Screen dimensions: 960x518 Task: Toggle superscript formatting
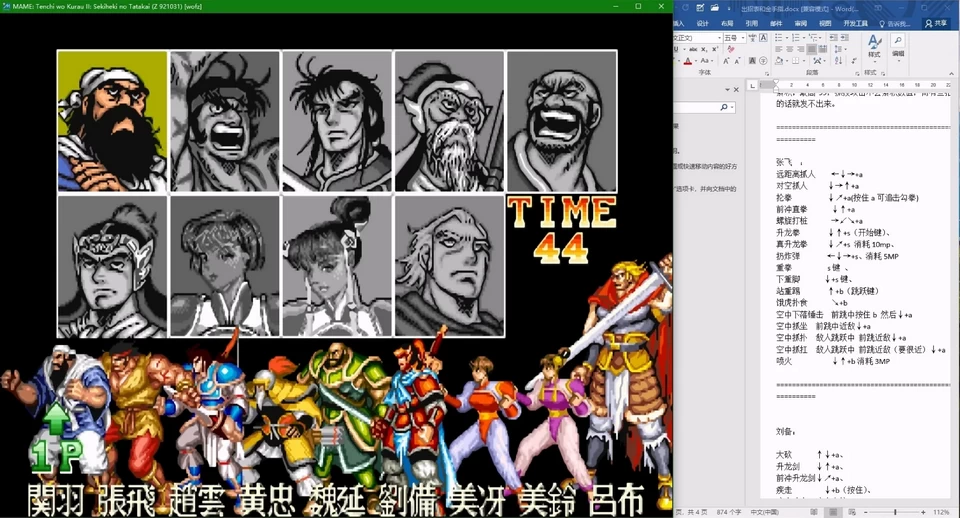714,49
